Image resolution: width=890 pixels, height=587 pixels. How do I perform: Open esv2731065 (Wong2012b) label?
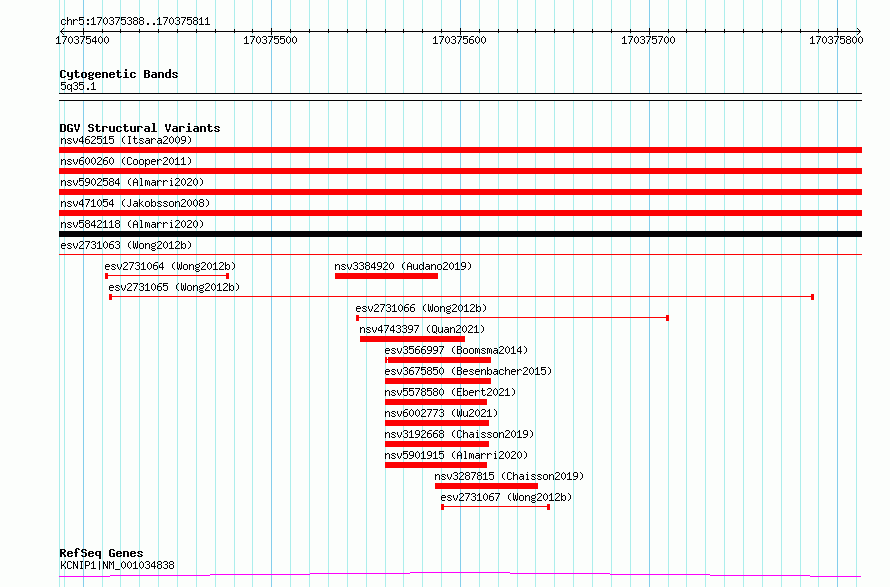point(174,287)
